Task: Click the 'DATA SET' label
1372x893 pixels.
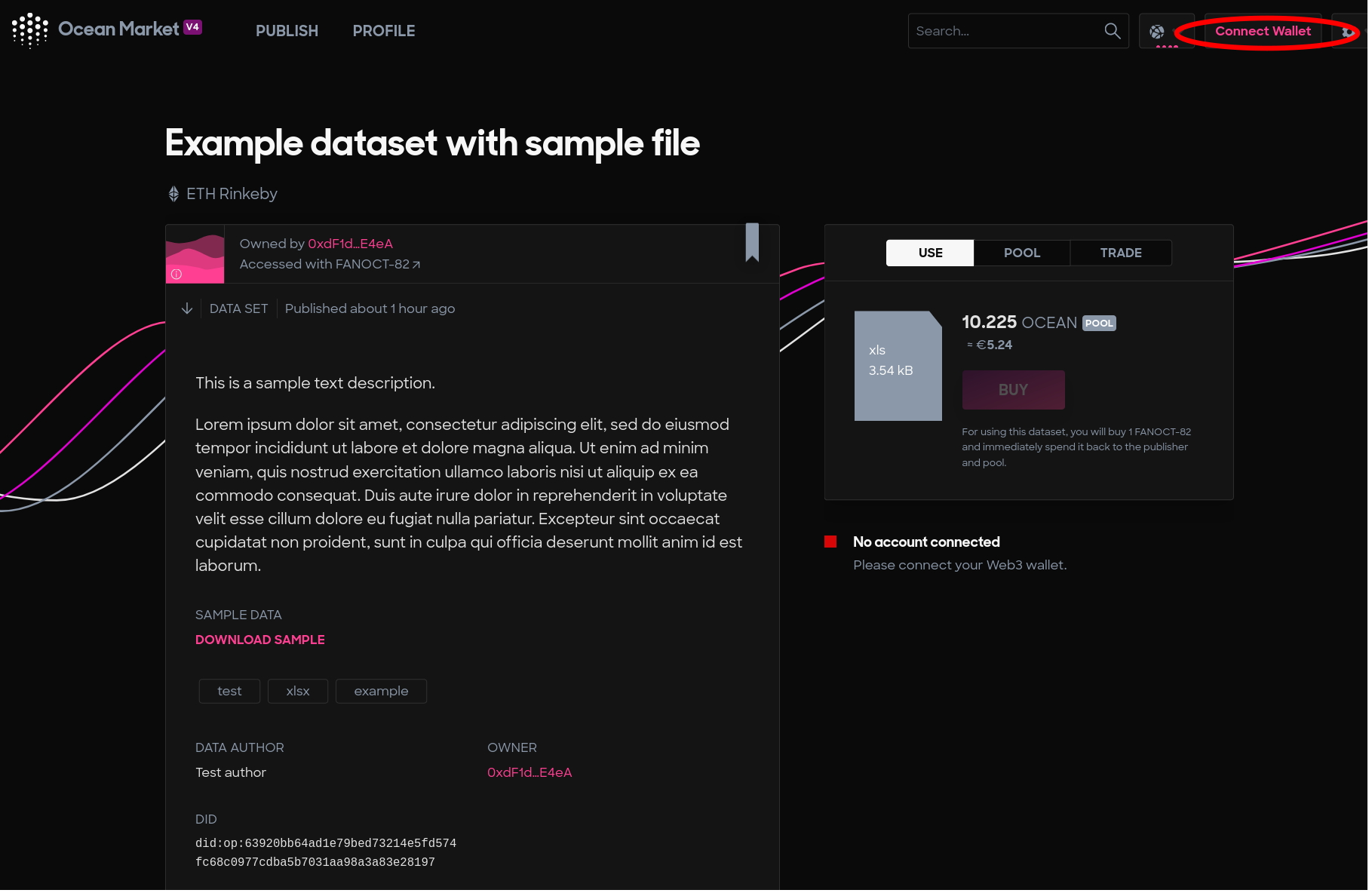Action: pyautogui.click(x=240, y=309)
